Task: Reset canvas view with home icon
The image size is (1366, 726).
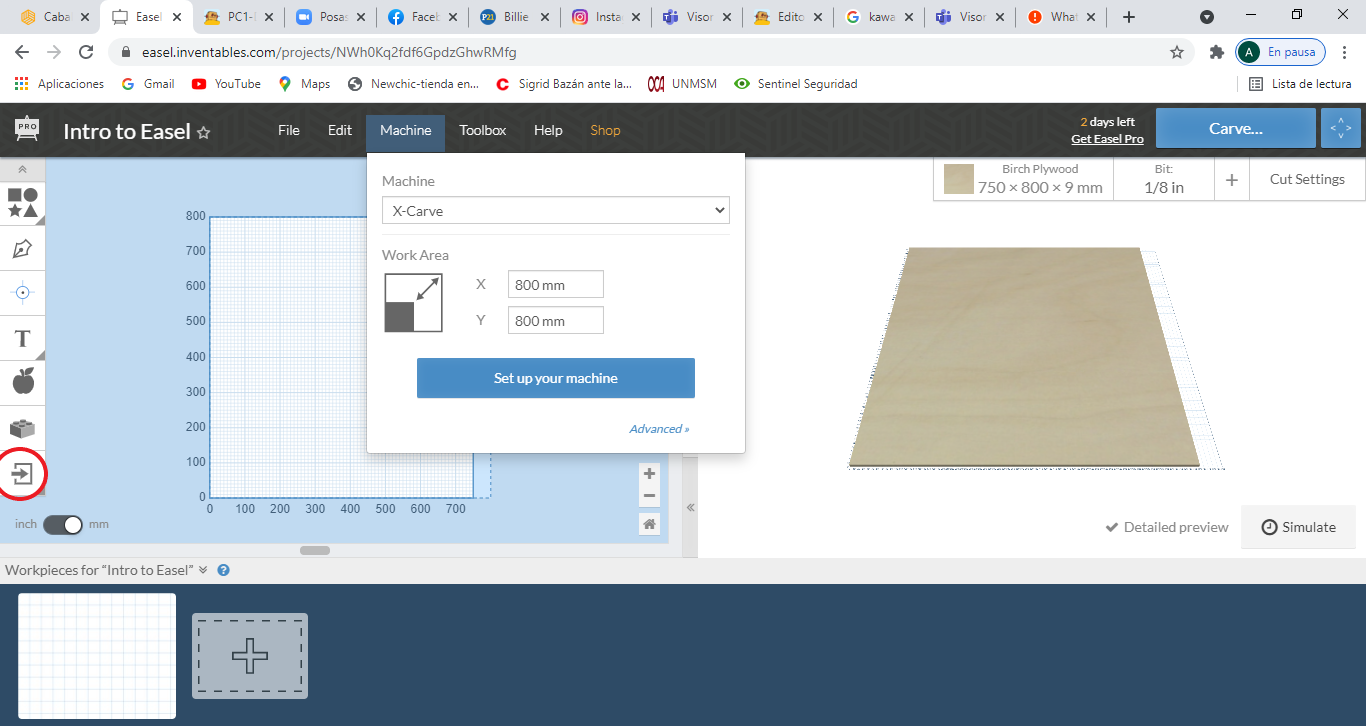Action: click(650, 524)
